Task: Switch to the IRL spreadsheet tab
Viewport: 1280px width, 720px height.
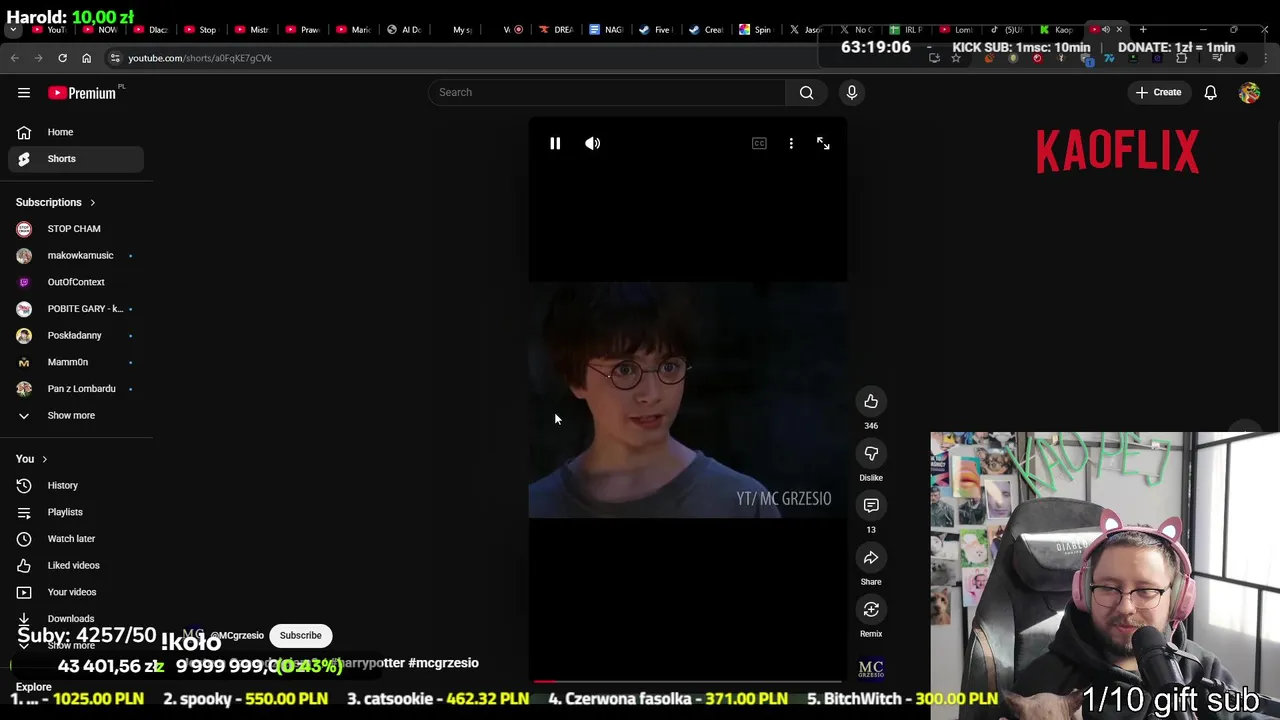Action: pyautogui.click(x=906, y=30)
